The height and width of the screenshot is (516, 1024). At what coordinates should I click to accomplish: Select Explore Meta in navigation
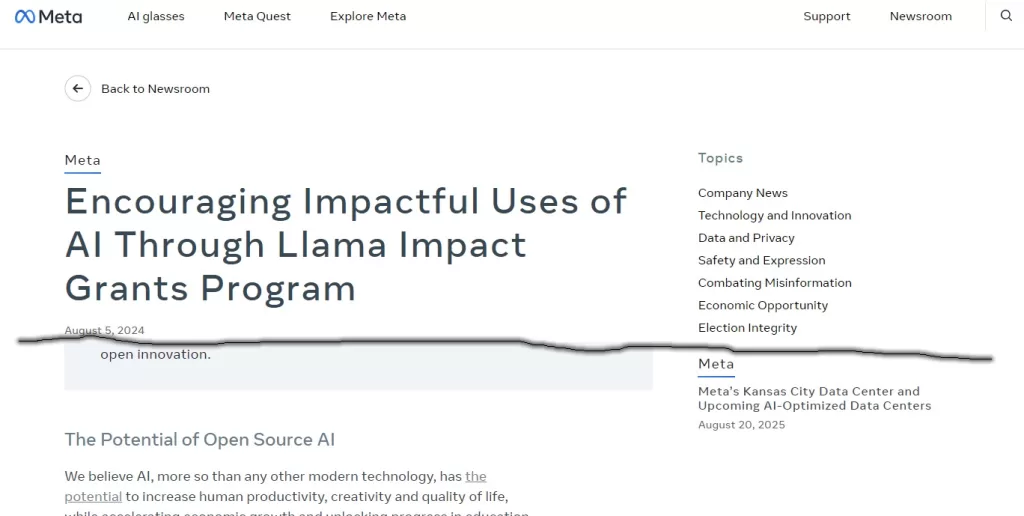[x=368, y=17]
